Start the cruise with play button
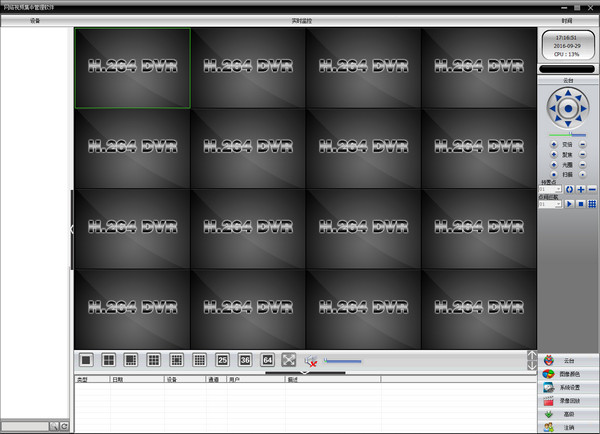 (x=569, y=204)
